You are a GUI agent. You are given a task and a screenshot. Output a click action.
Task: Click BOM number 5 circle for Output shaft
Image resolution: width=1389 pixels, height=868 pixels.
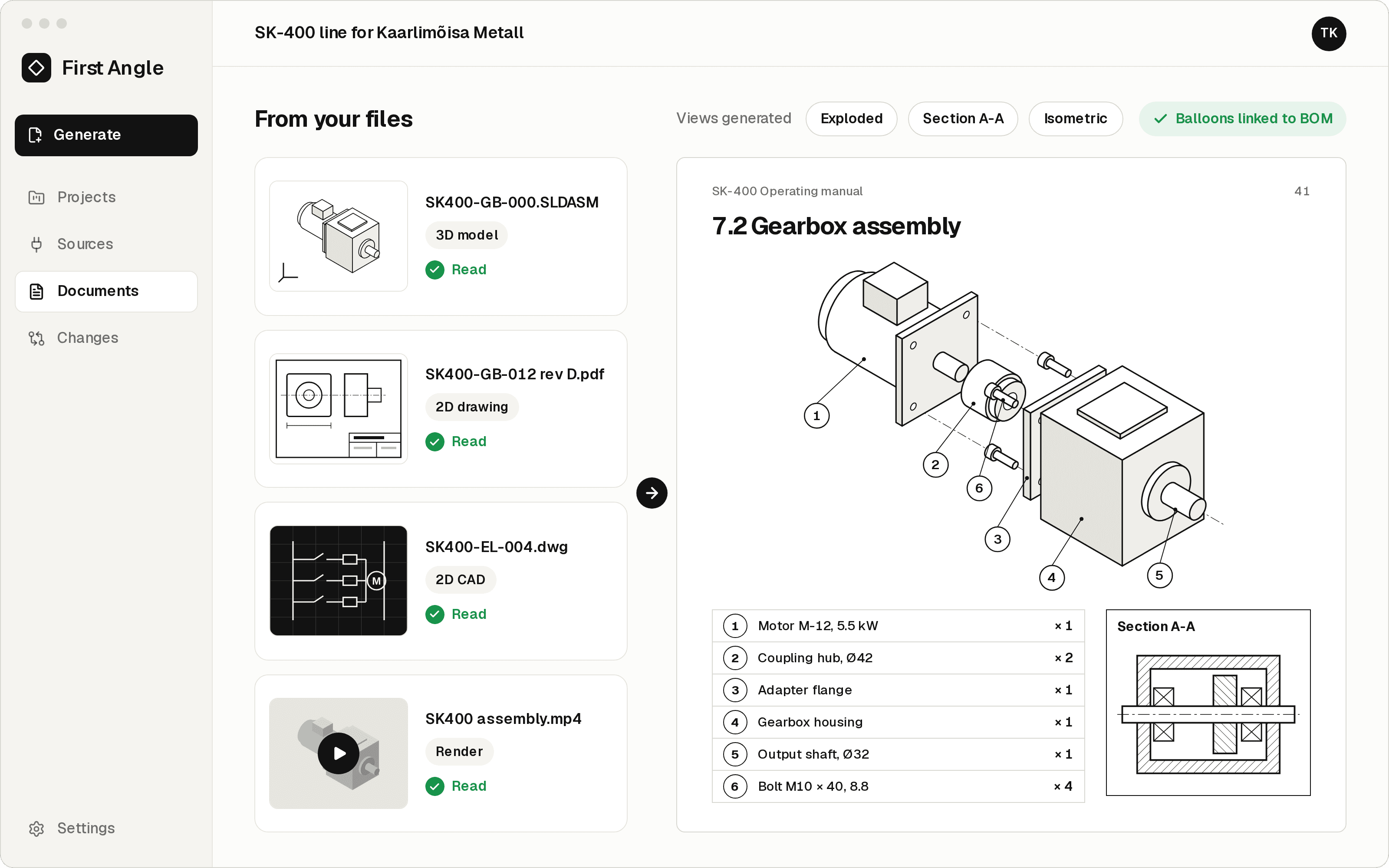tap(735, 754)
